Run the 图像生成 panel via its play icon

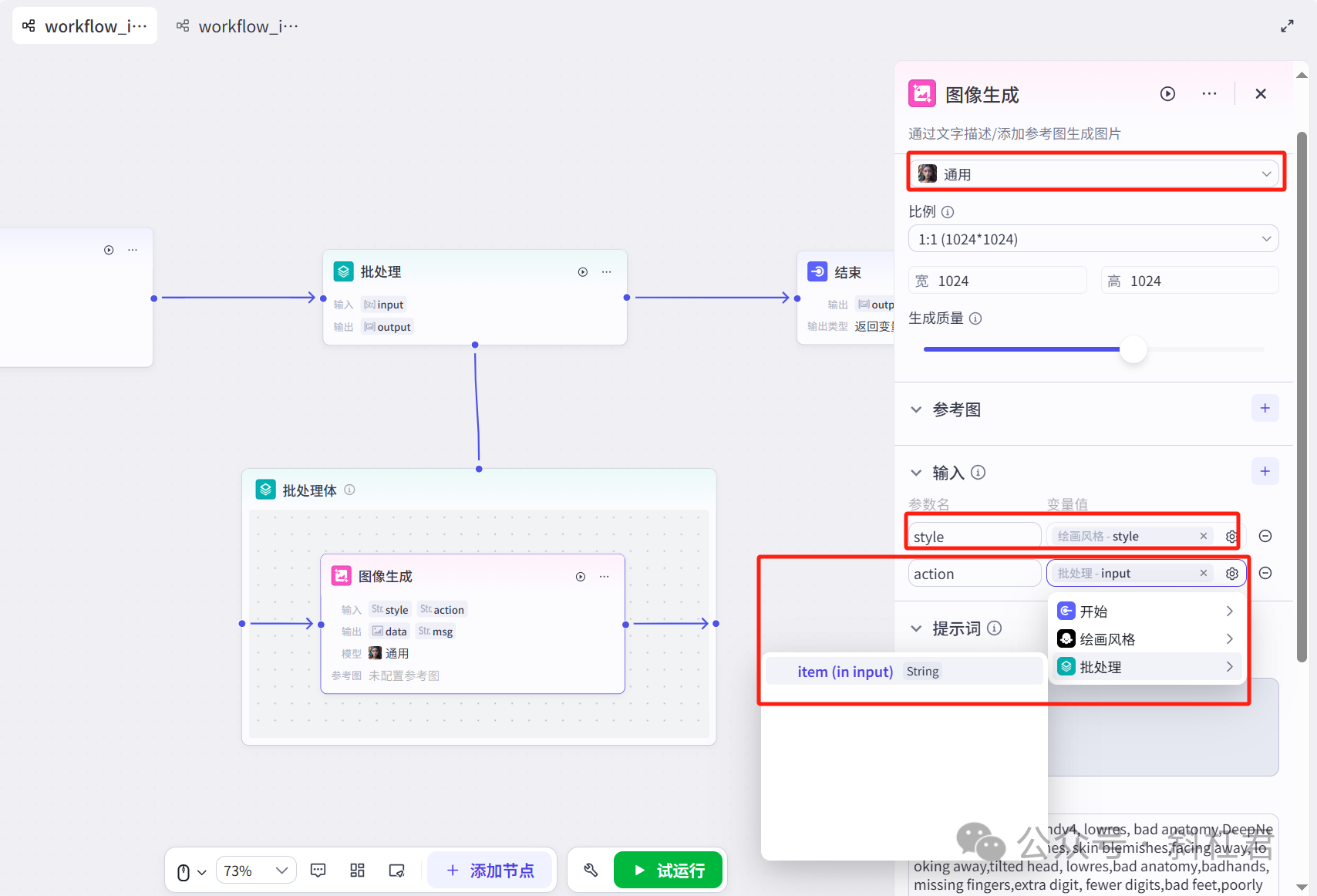(1167, 93)
